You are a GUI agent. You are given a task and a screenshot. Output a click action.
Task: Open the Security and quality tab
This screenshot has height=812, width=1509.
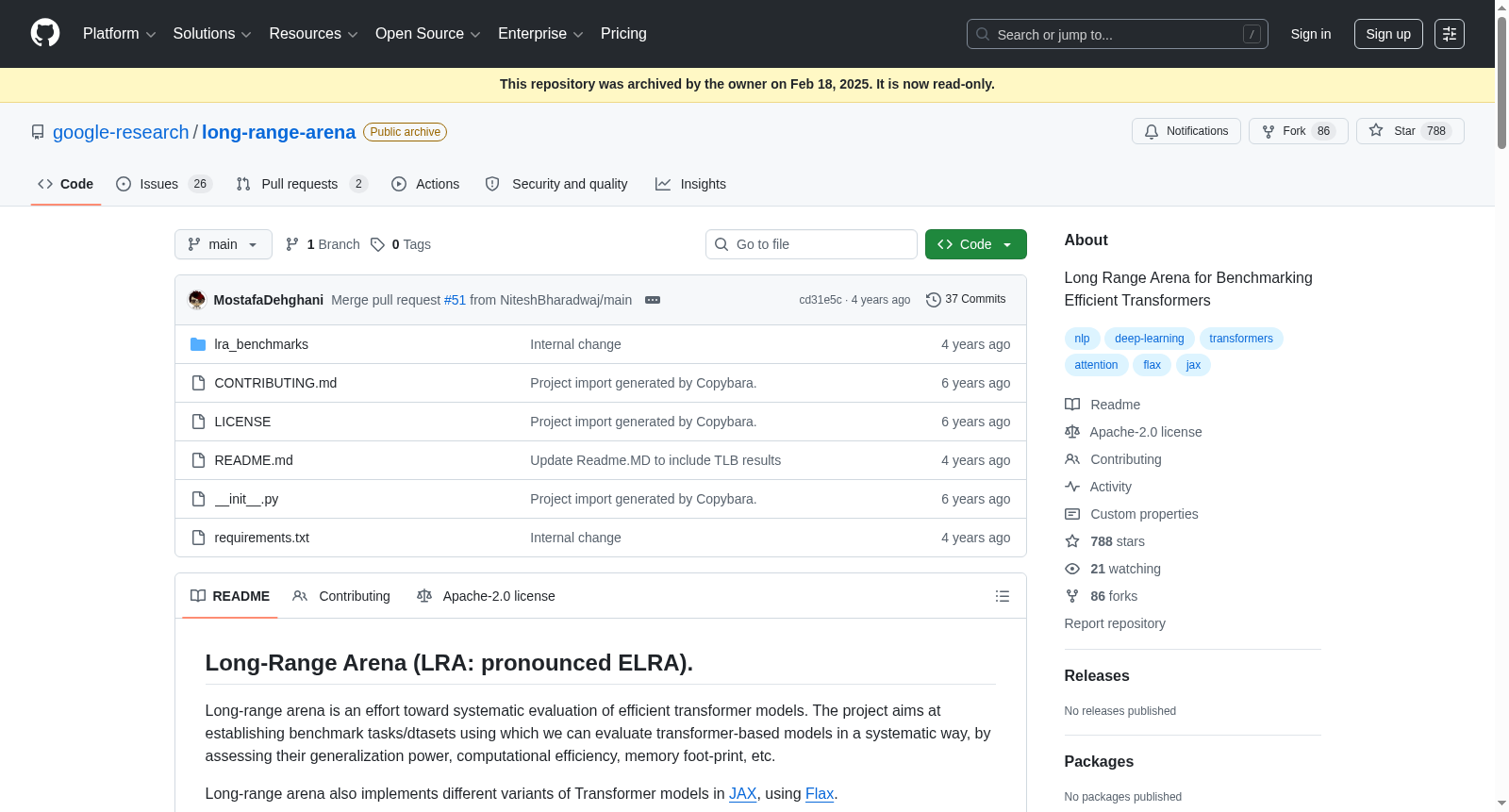point(556,184)
